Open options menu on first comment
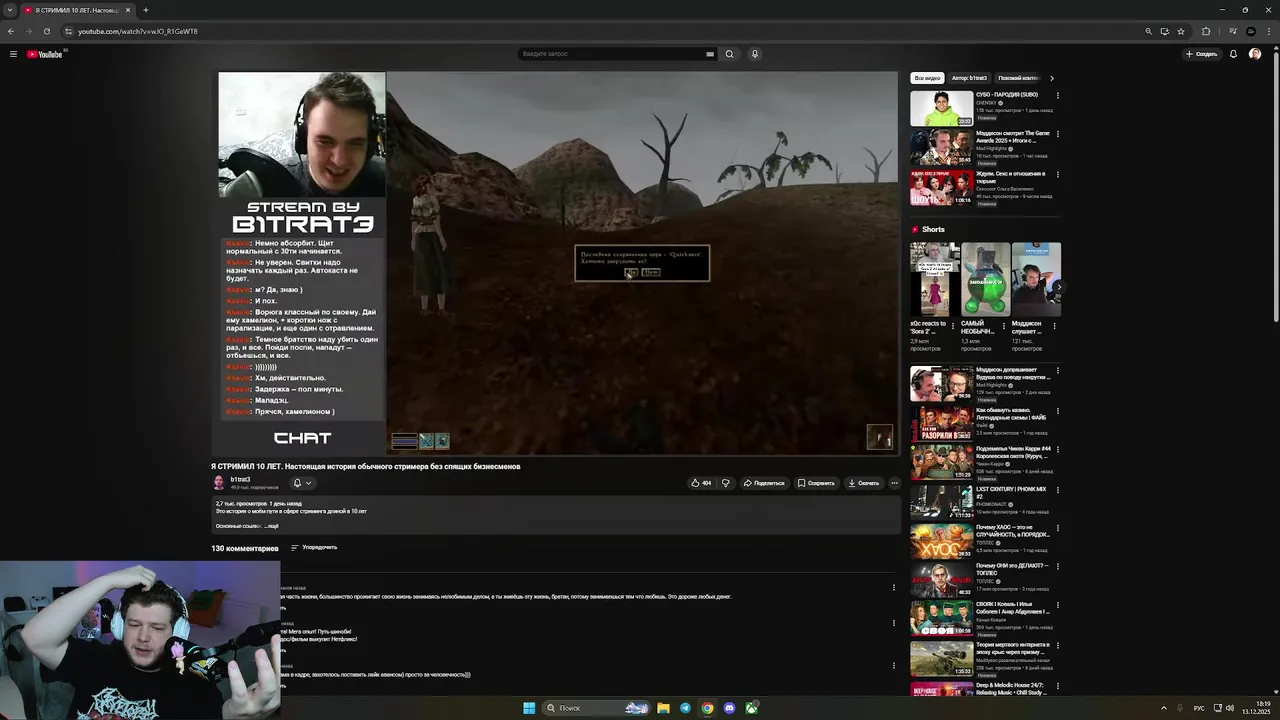1280x720 pixels. 894,587
